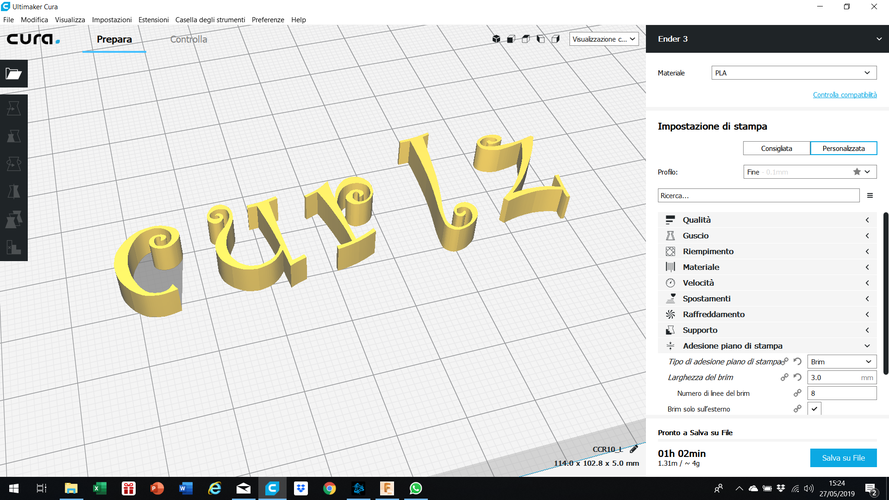The width and height of the screenshot is (889, 500).
Task: Open the Visualizzazione view mode dropdown
Action: coord(603,39)
